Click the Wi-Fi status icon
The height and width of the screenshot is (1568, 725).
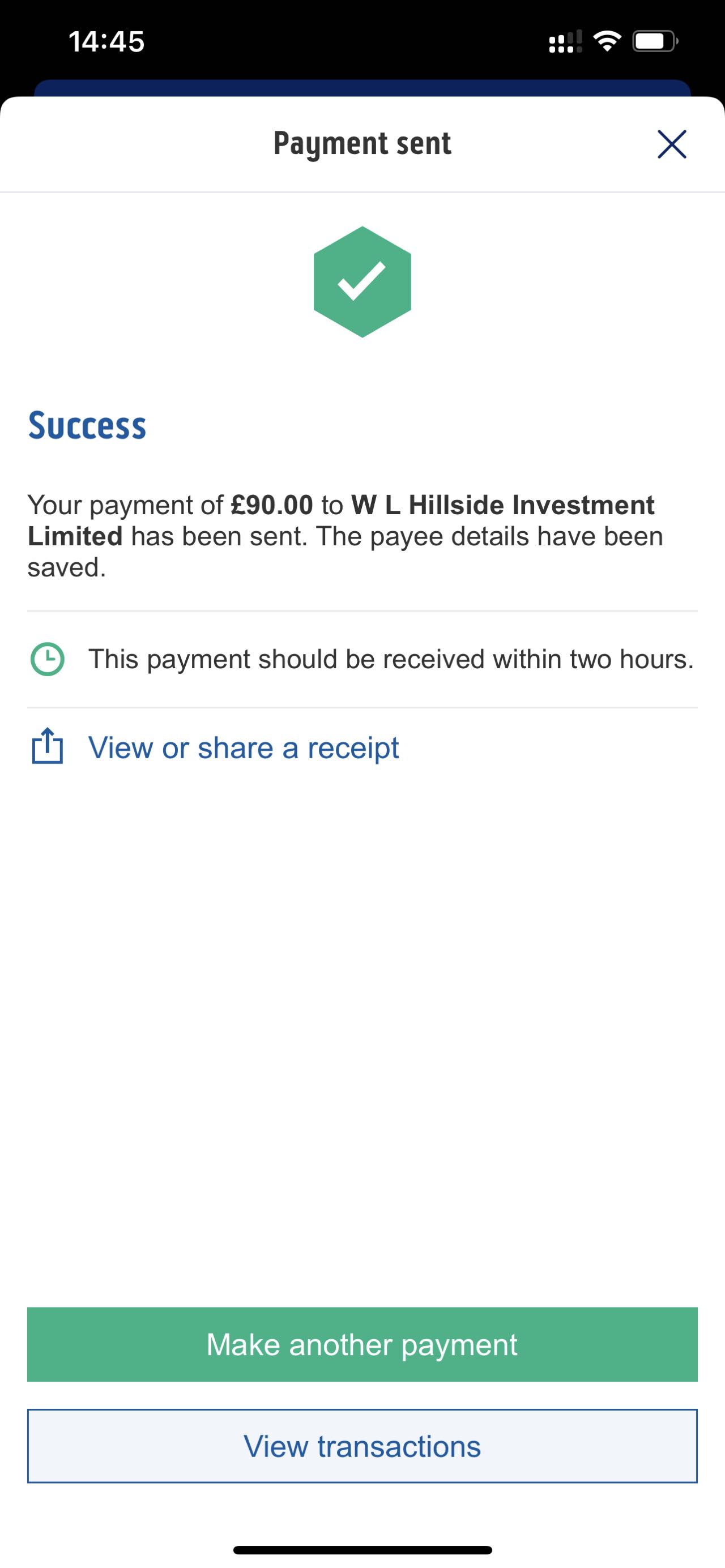tap(606, 41)
